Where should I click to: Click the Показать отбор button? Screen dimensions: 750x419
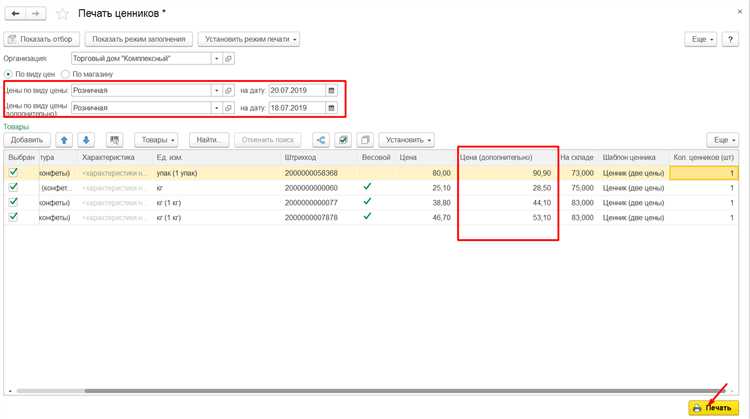click(x=42, y=39)
